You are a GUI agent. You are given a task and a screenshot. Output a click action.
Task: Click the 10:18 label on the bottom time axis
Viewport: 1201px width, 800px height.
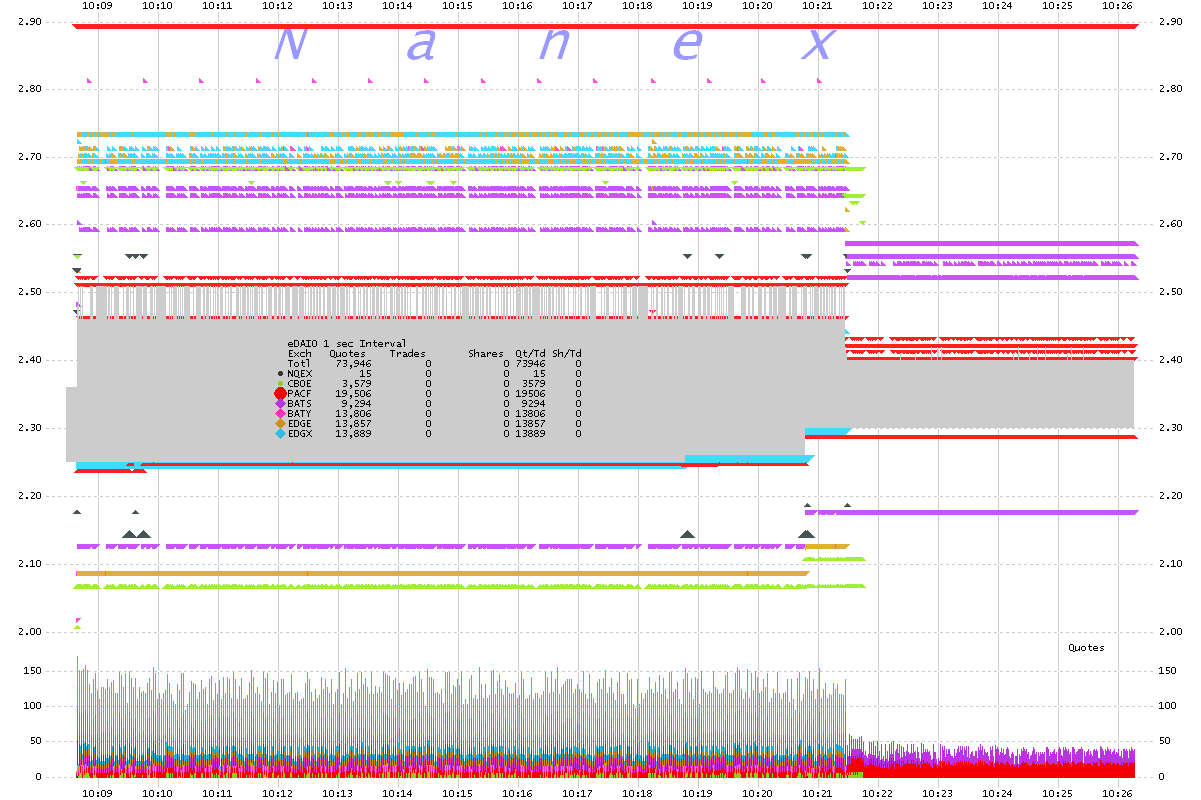(637, 794)
